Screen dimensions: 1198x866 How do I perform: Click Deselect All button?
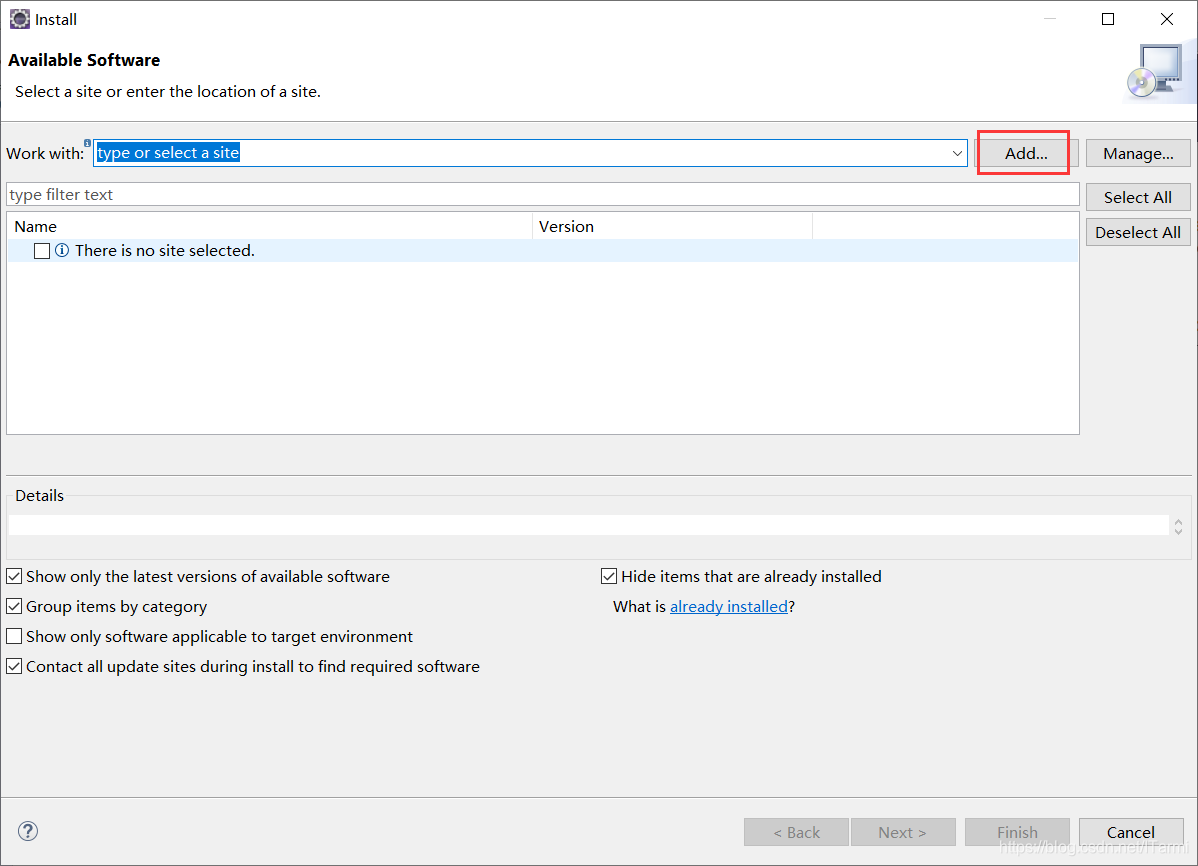point(1138,232)
